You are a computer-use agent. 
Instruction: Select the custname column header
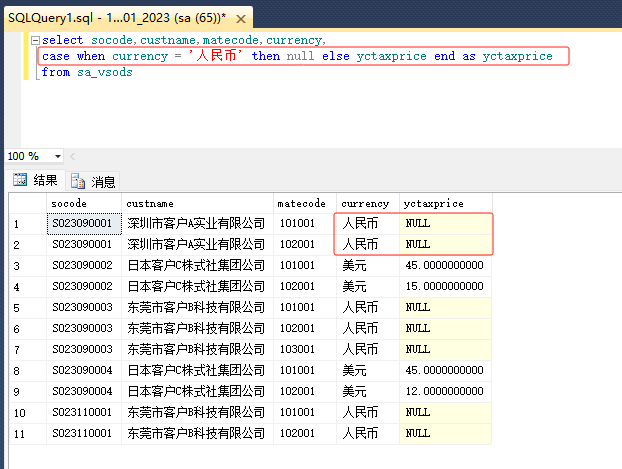click(x=197, y=203)
